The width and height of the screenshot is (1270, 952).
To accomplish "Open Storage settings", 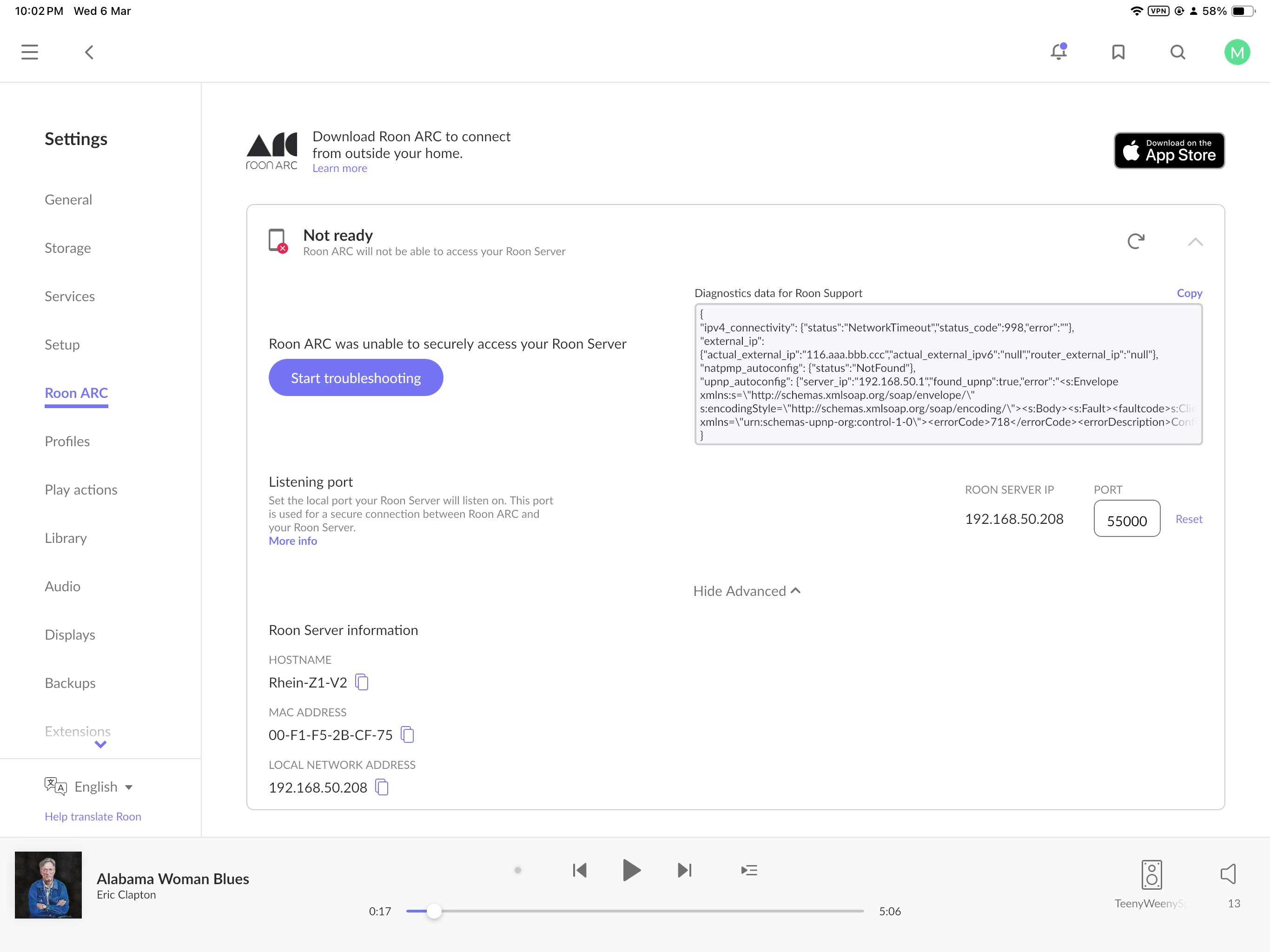I will (x=68, y=247).
